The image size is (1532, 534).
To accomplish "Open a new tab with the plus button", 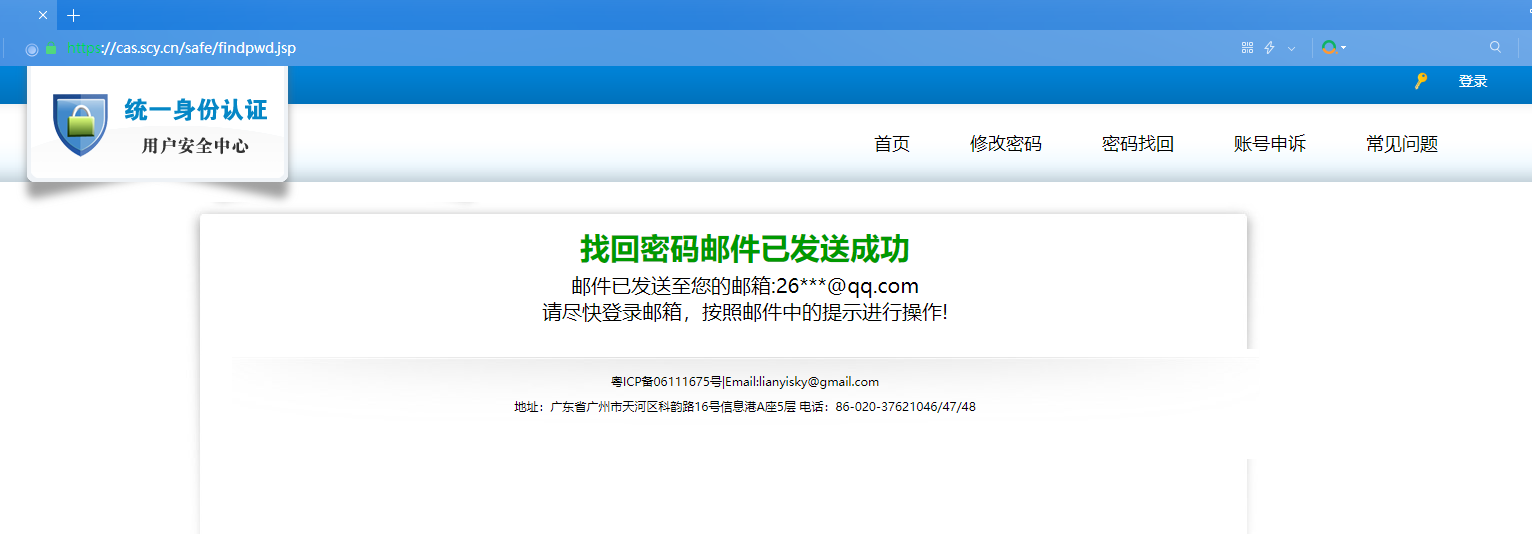I will tap(73, 15).
